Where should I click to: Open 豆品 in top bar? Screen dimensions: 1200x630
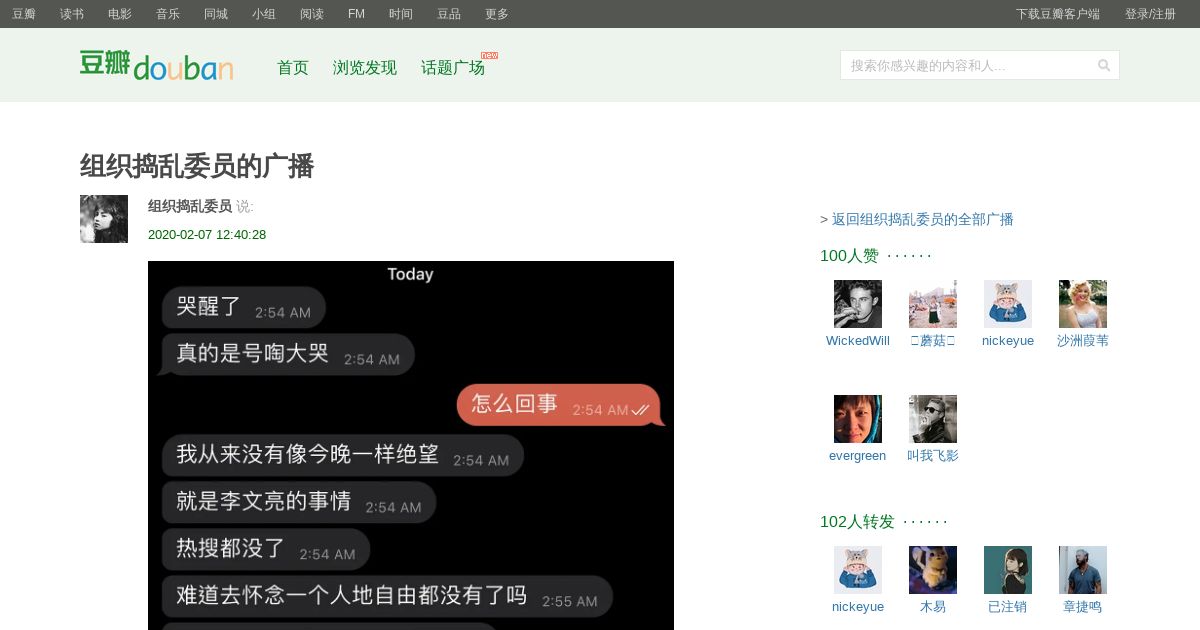[x=449, y=14]
